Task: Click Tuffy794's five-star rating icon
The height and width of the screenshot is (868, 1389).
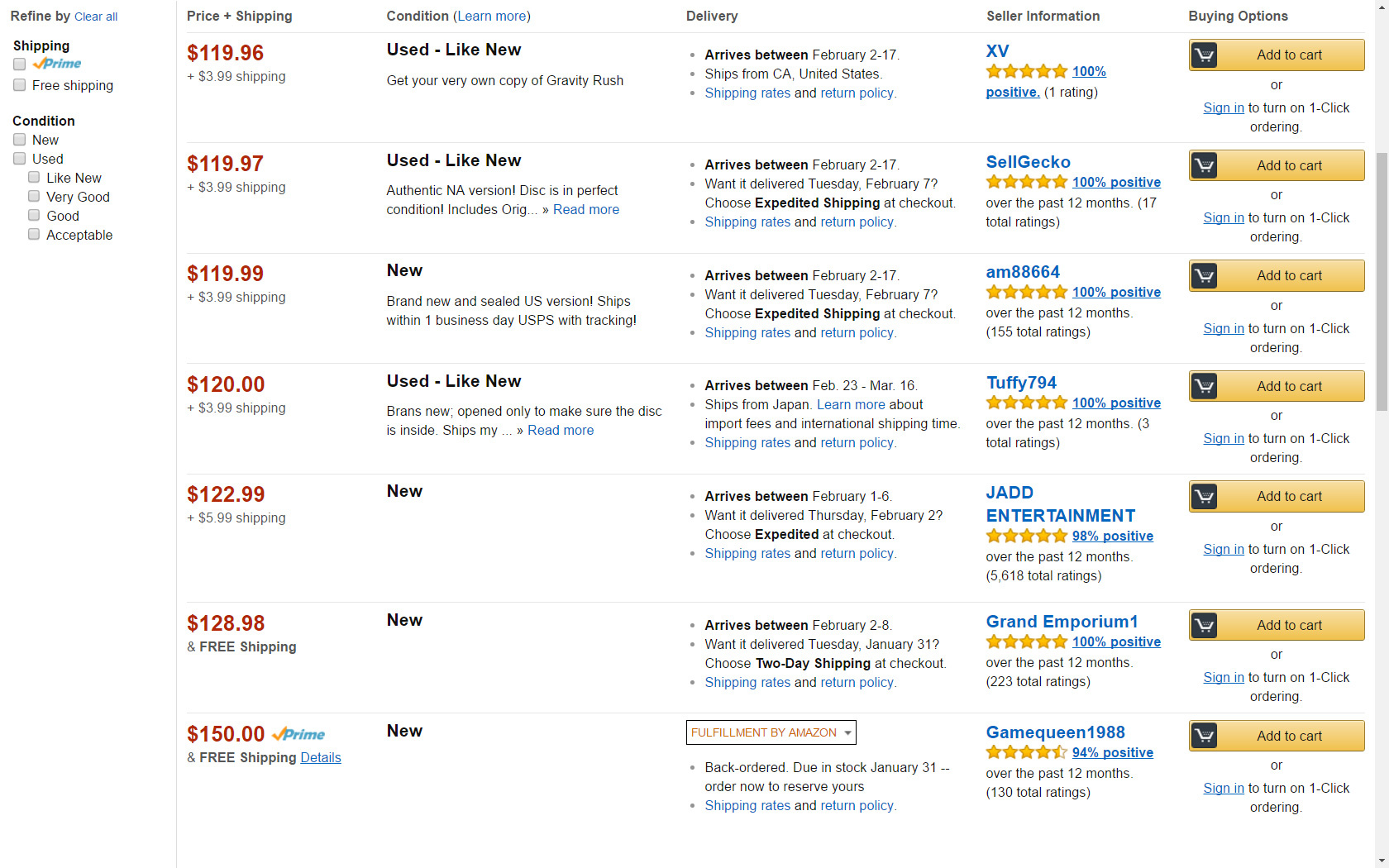Action: coord(1027,403)
